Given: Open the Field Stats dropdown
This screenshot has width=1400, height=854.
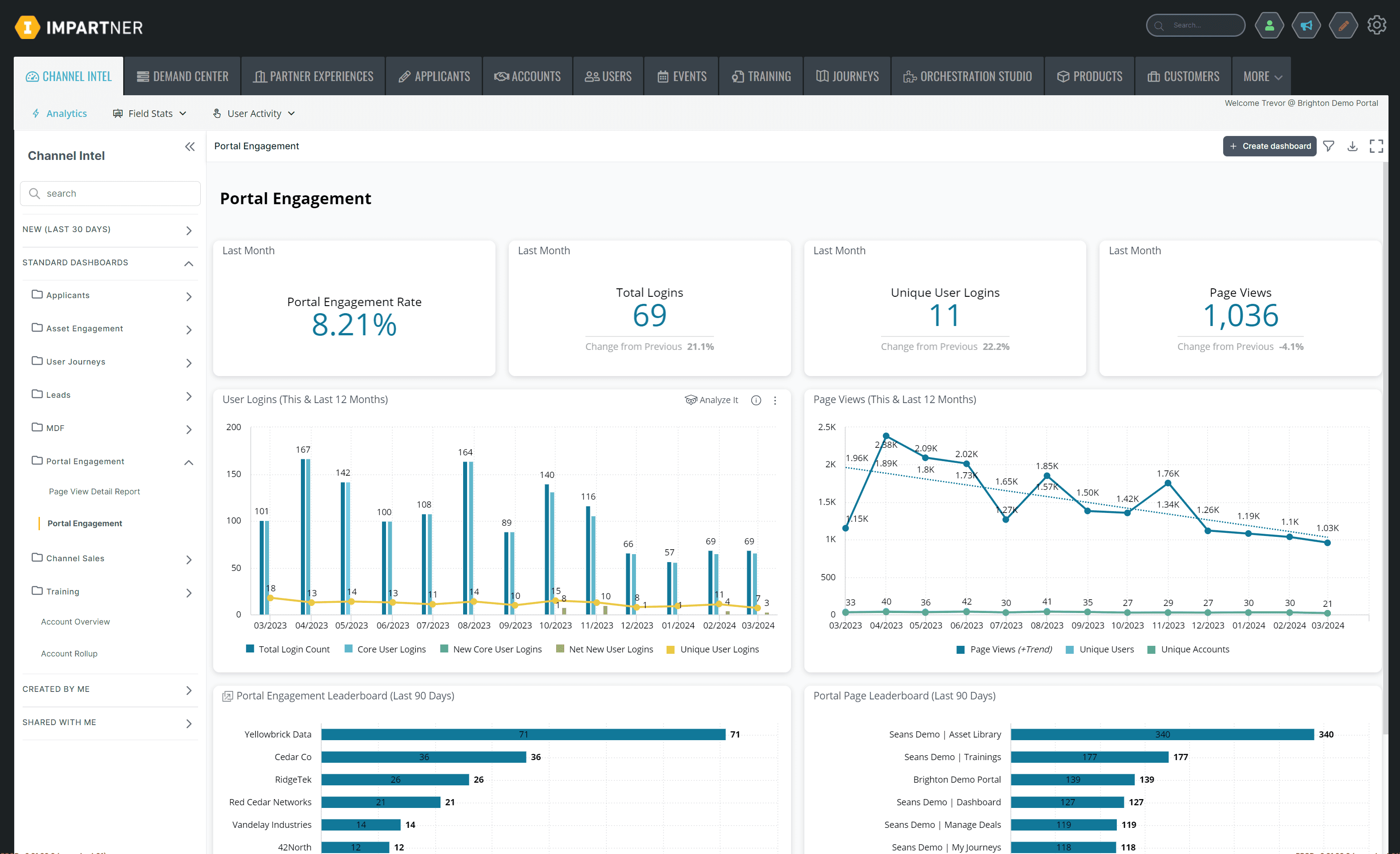Looking at the screenshot, I should click(x=149, y=113).
